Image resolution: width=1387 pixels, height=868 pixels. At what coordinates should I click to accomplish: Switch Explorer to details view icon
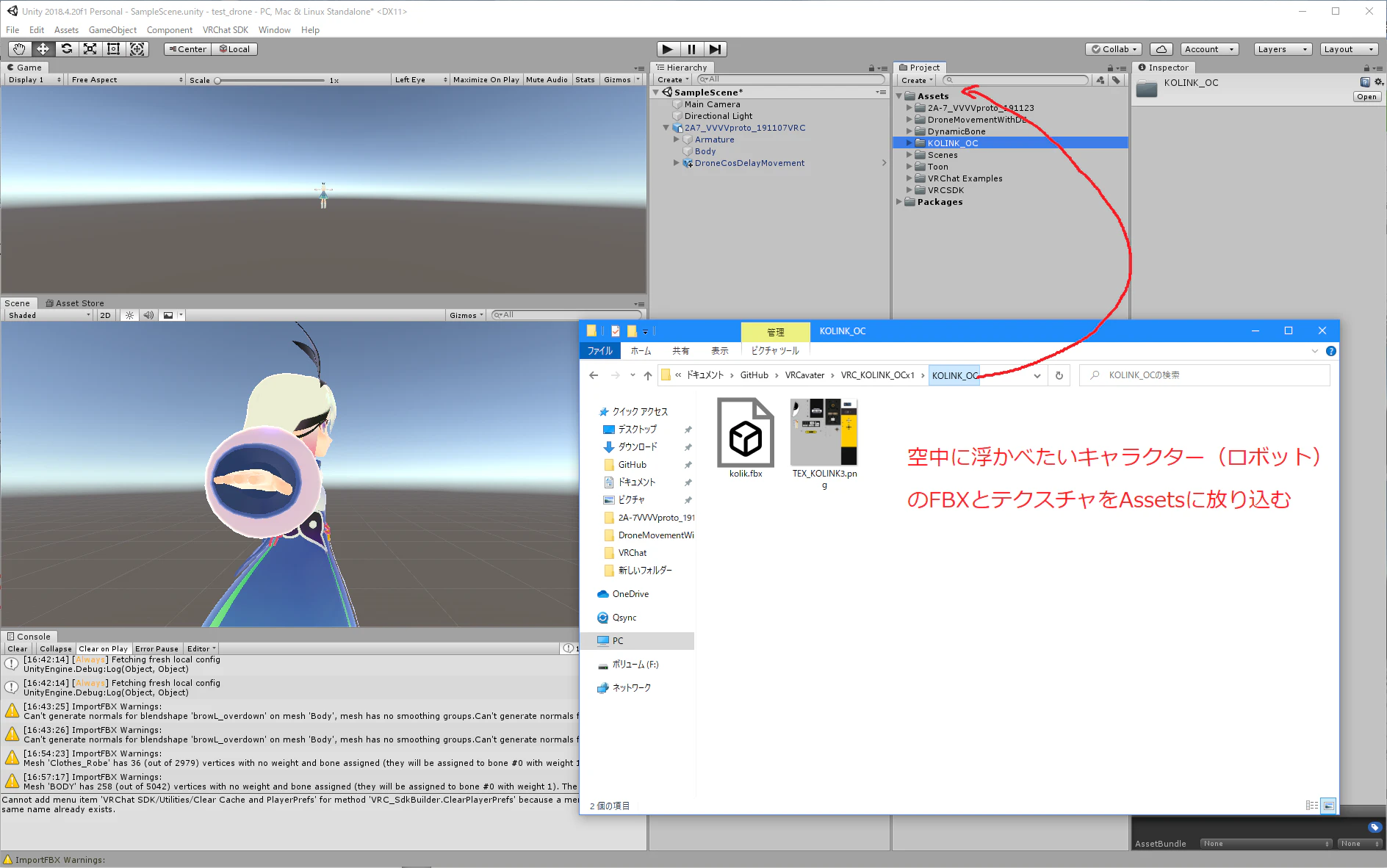(x=1311, y=806)
